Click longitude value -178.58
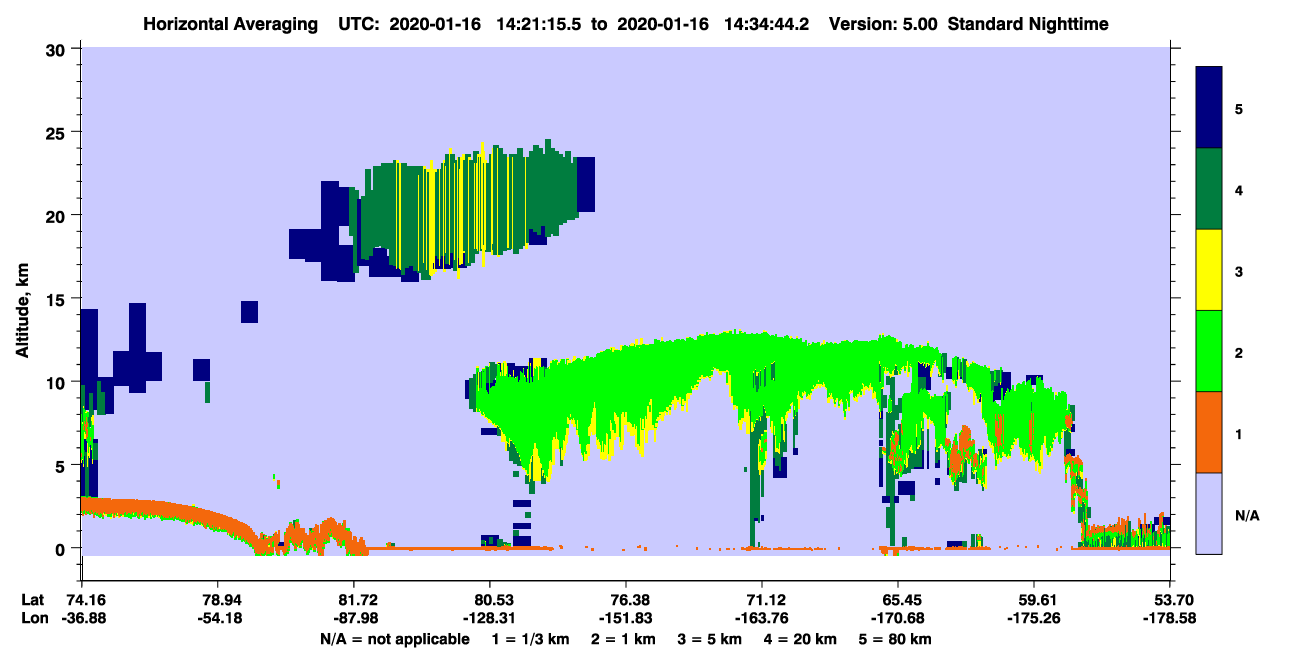Screen dimensions: 1300x667 point(1170,619)
